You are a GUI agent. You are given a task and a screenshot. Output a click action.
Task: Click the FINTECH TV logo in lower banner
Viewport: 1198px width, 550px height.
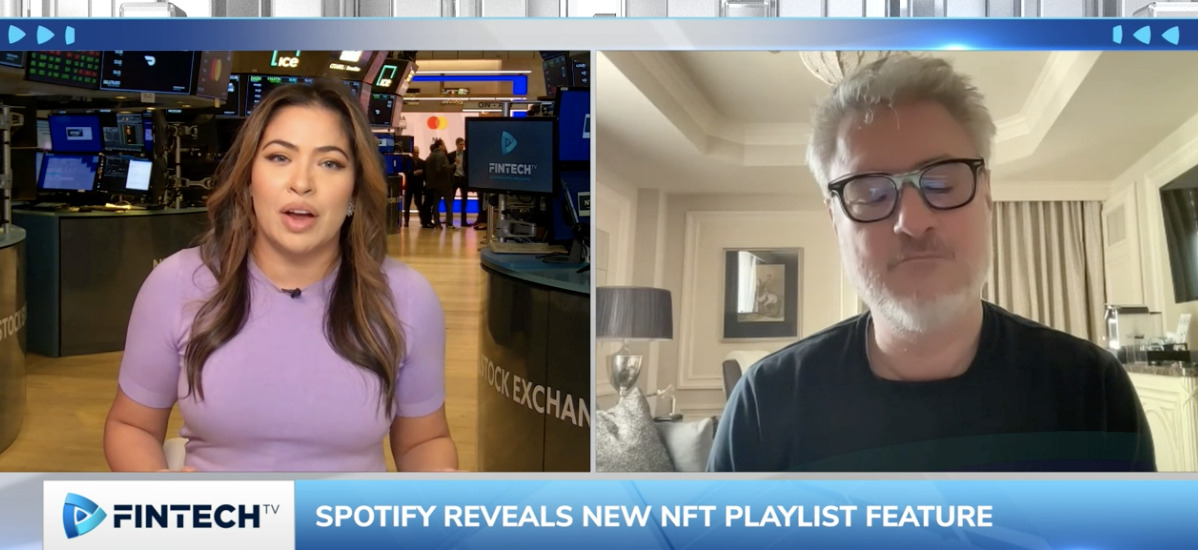(x=170, y=515)
